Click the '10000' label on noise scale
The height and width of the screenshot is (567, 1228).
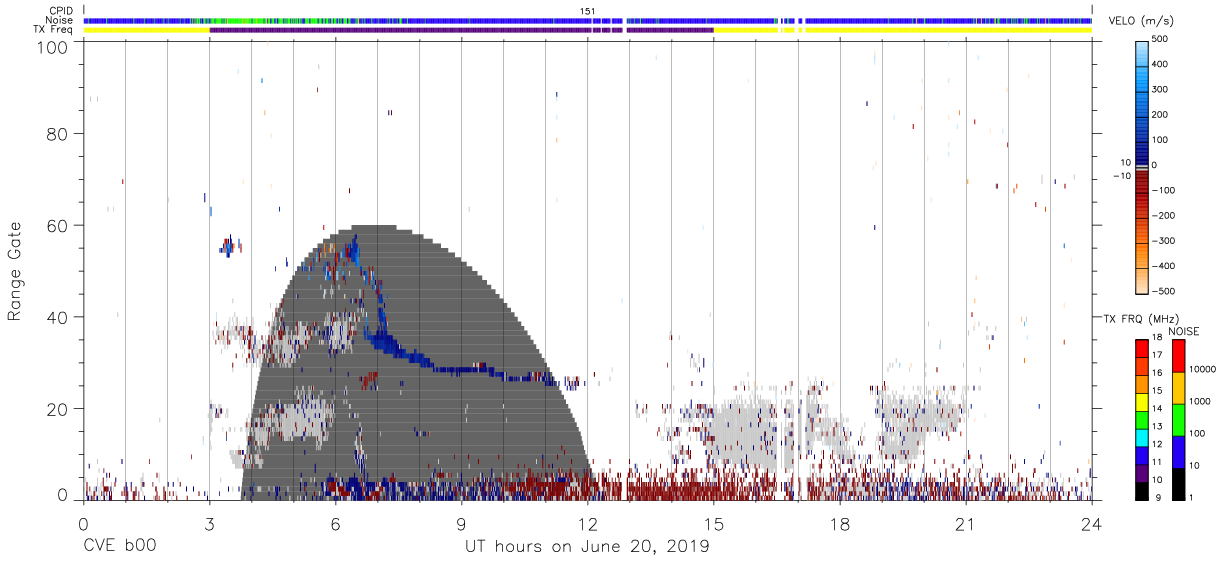pyautogui.click(x=1203, y=369)
